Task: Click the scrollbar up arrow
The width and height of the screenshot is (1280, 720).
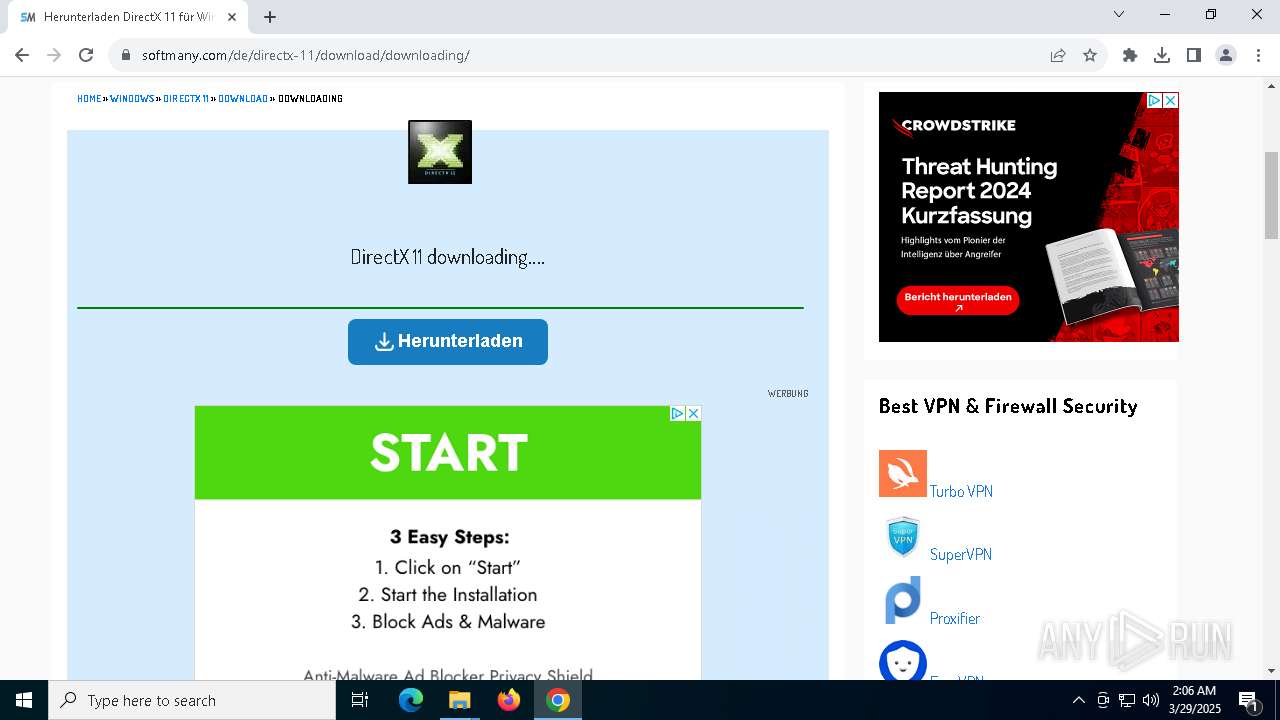Action: pyautogui.click(x=1271, y=85)
